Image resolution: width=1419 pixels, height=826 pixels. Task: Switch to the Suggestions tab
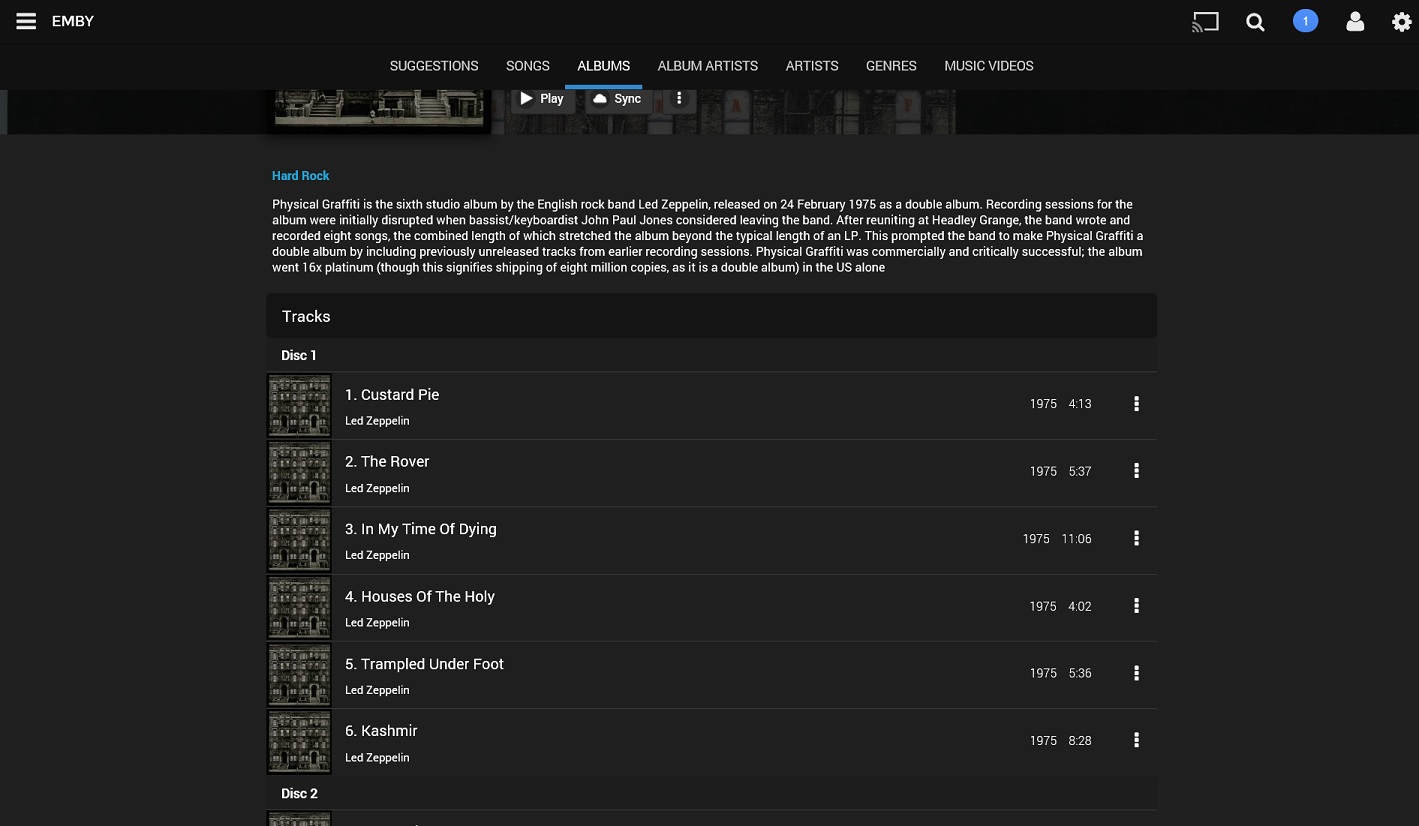point(434,66)
